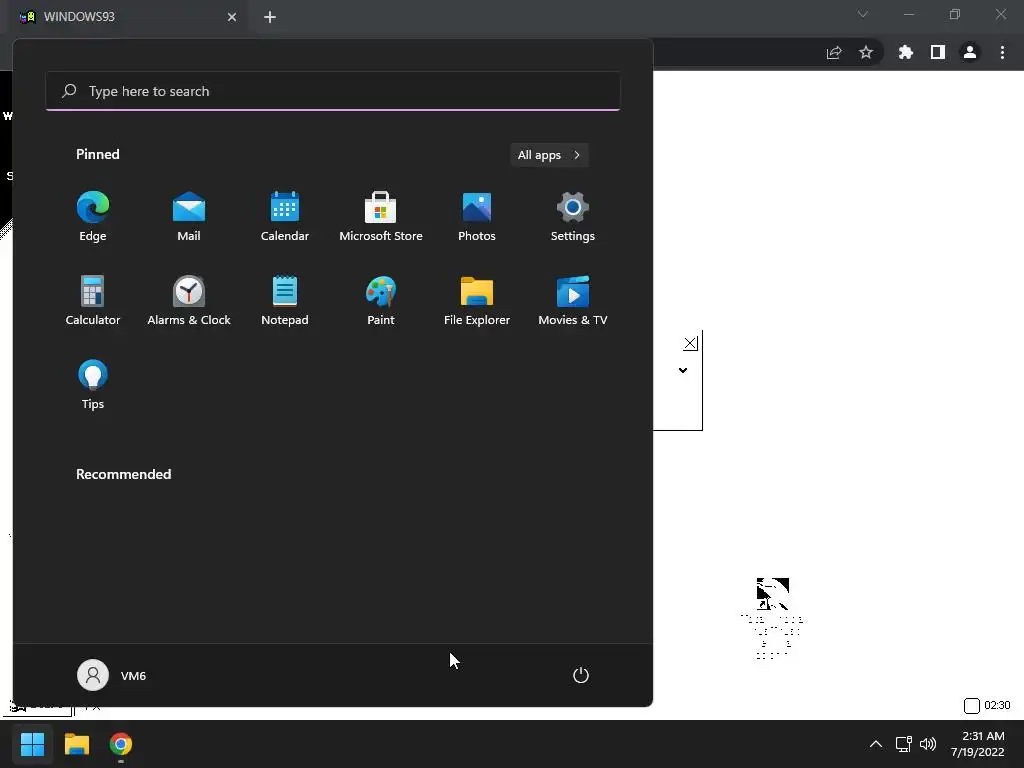
Task: Focus the Type here to search field
Action: (333, 91)
